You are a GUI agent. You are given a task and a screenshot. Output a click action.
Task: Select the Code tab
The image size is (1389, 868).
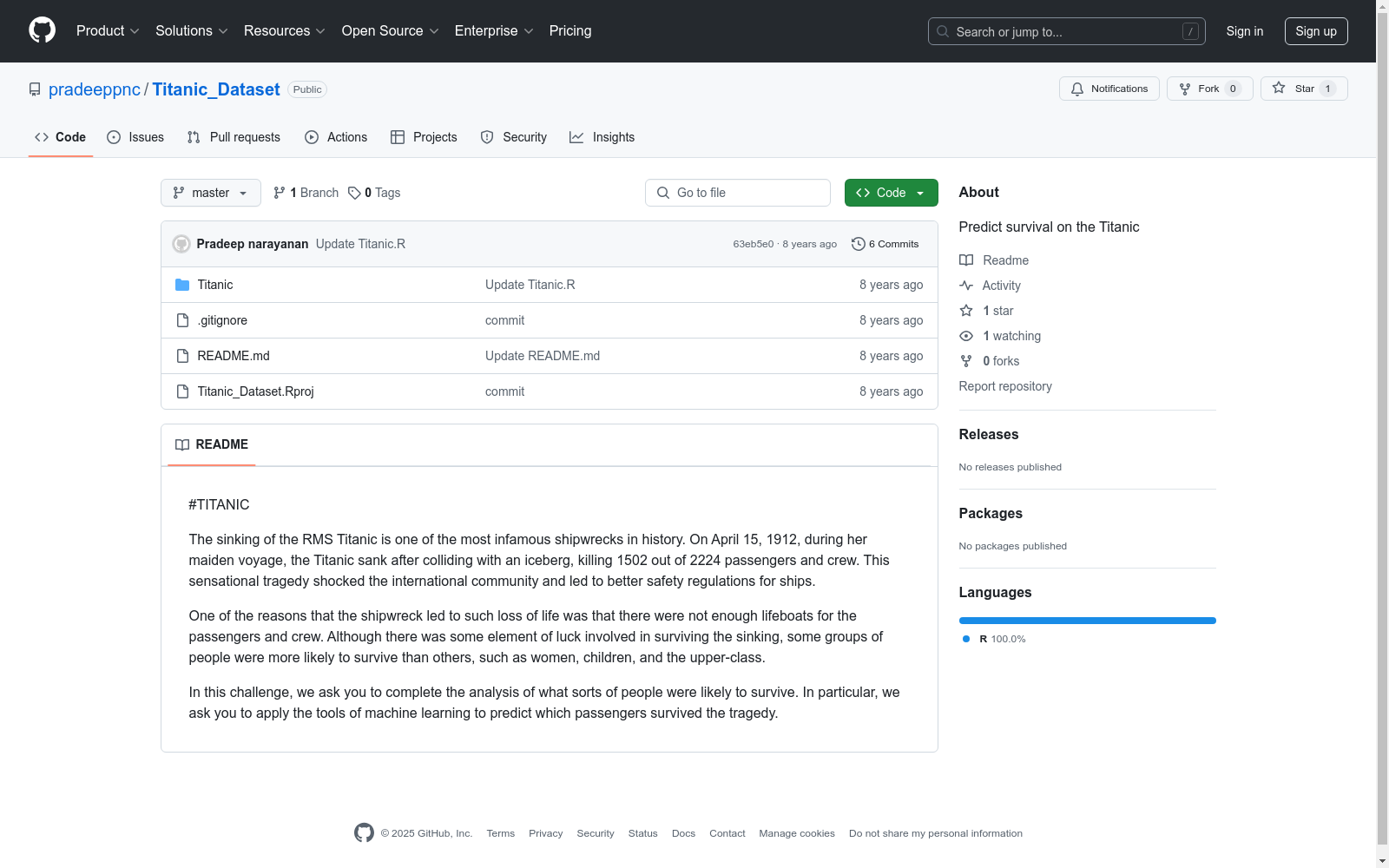click(61, 137)
